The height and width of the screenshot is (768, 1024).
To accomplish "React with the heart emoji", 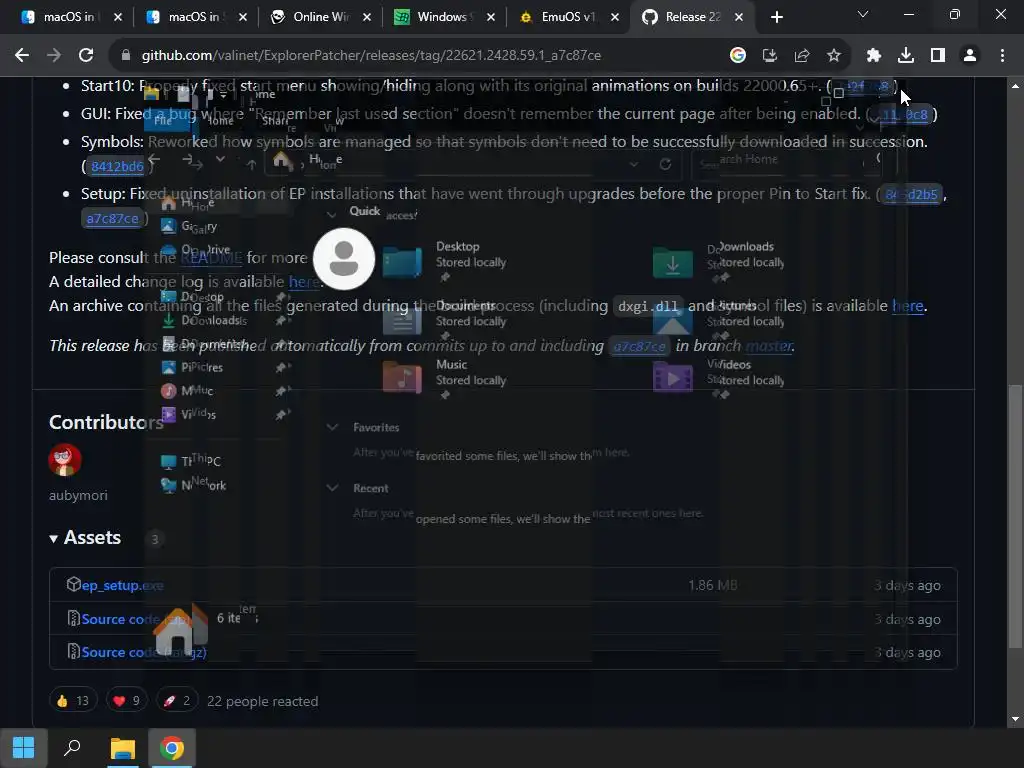I will pyautogui.click(x=127, y=701).
